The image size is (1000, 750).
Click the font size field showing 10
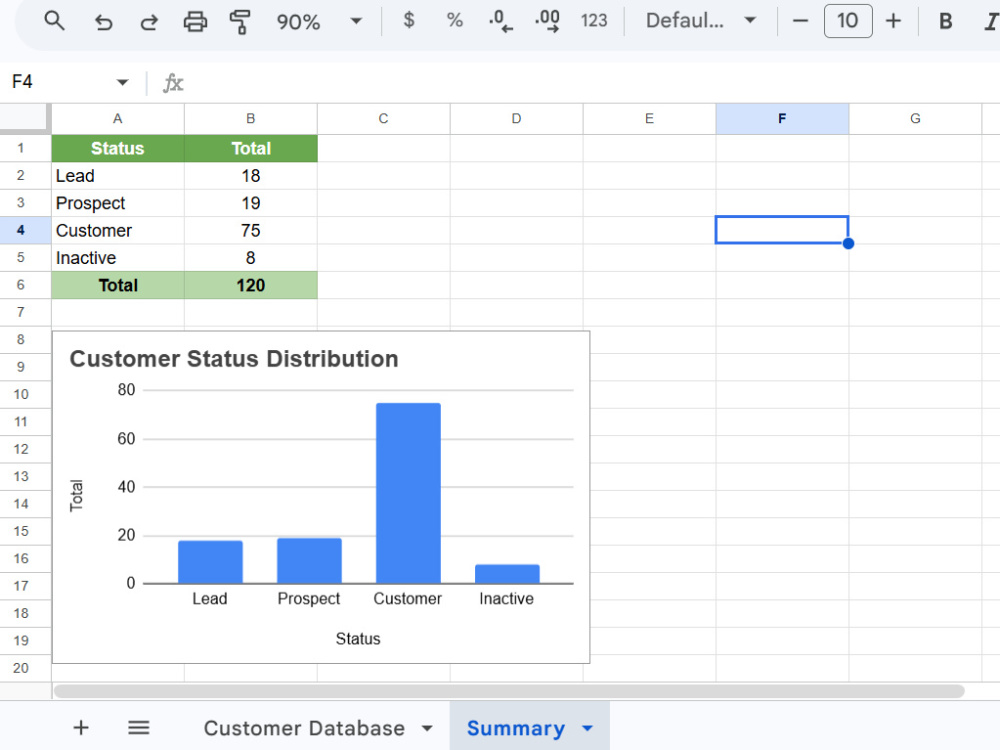tap(848, 20)
